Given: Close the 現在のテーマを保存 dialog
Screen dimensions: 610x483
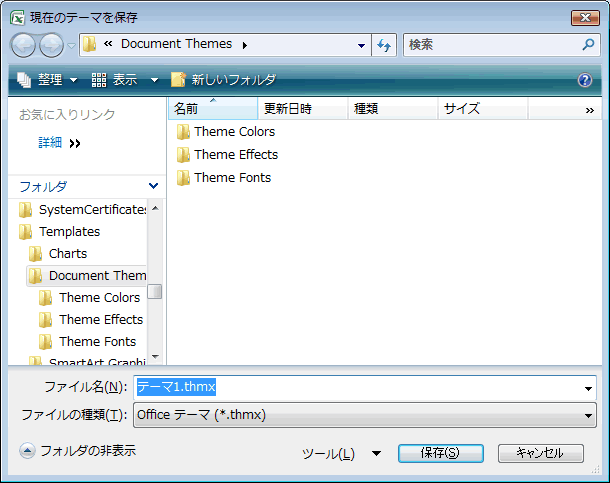Looking at the screenshot, I should point(585,18).
